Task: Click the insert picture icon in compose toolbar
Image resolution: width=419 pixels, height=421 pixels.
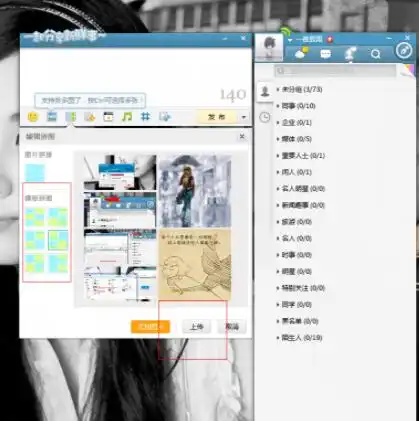Action: click(52, 117)
